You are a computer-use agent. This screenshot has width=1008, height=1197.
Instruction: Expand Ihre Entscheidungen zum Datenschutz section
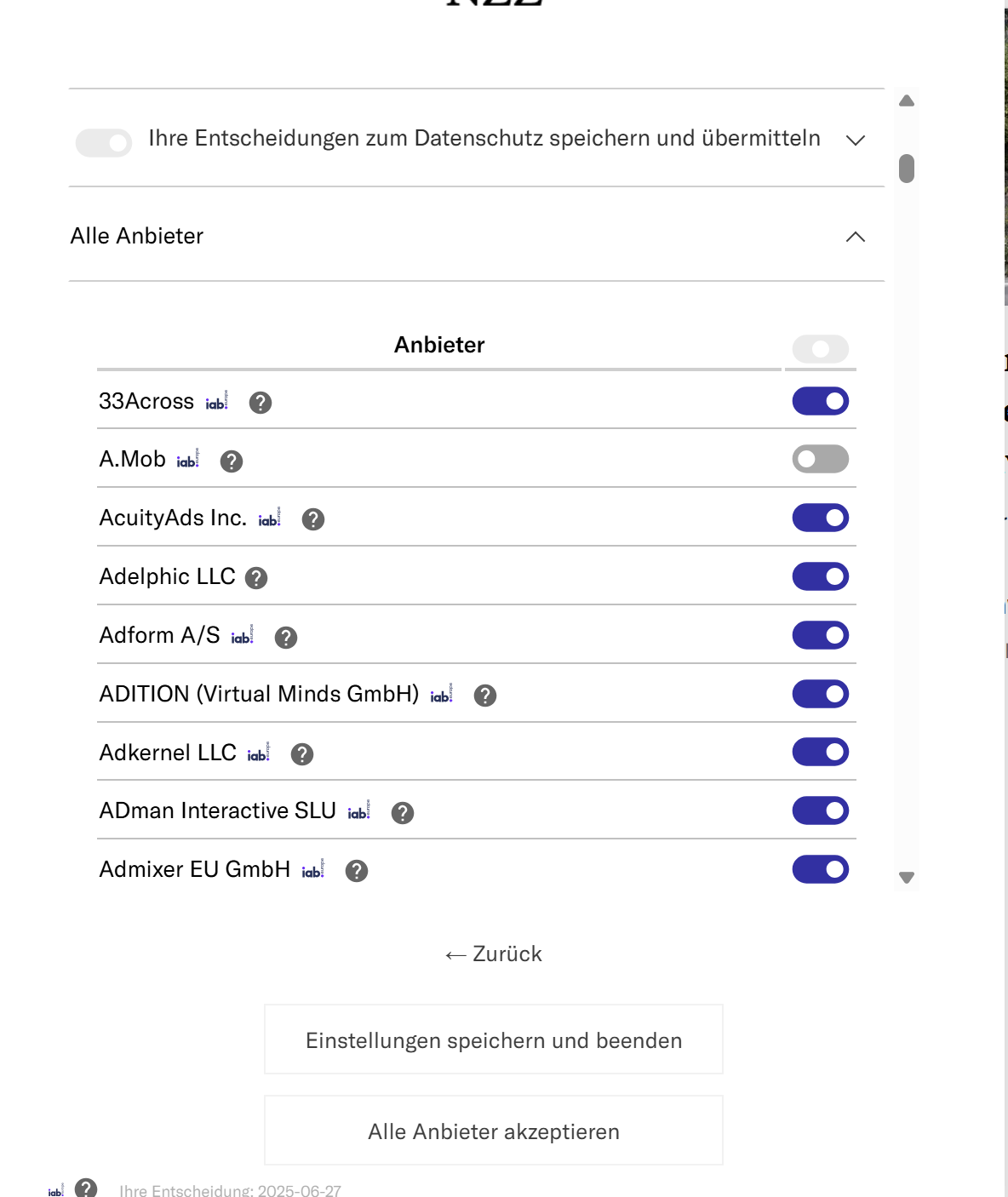pos(856,140)
